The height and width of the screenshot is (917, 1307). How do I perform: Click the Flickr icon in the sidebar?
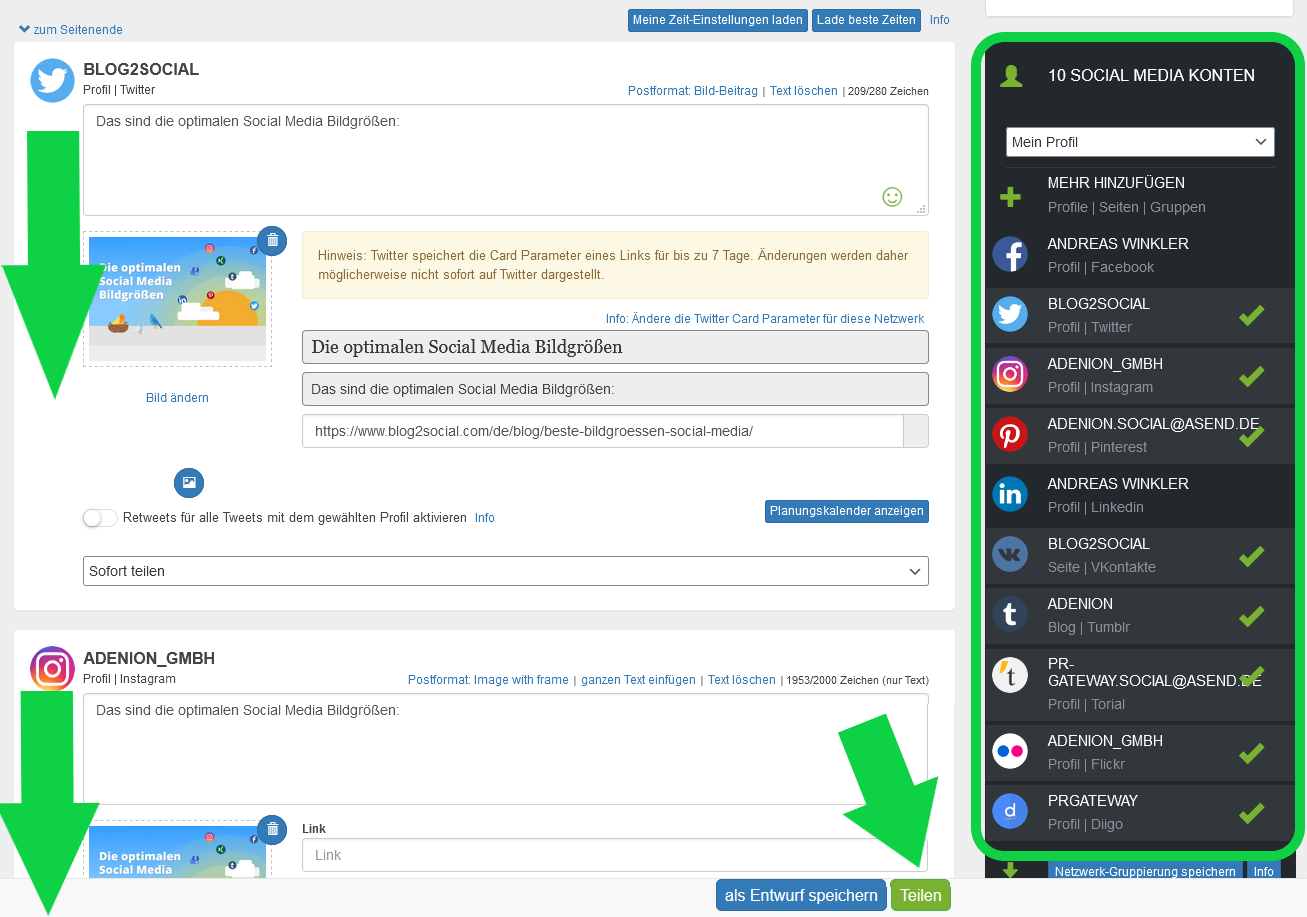click(1010, 751)
